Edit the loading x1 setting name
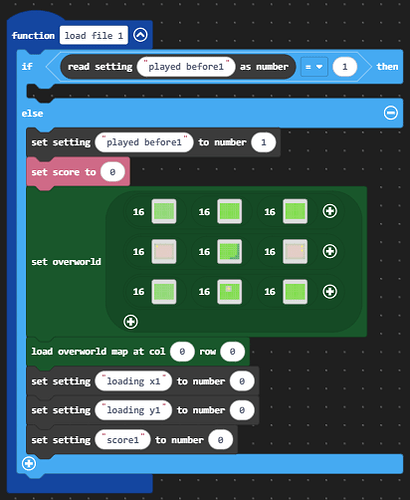 (133, 381)
